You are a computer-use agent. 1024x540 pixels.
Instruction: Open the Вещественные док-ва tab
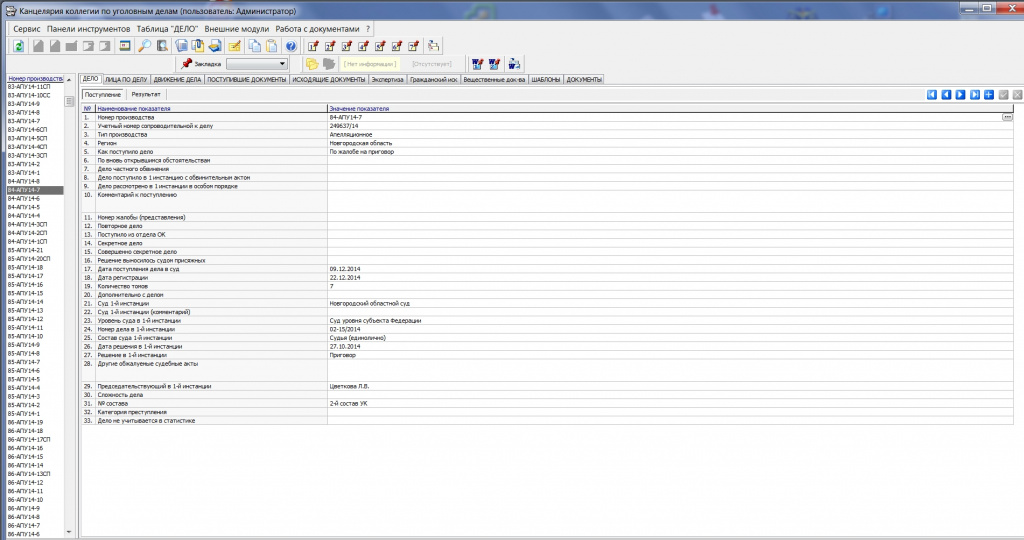tap(494, 80)
